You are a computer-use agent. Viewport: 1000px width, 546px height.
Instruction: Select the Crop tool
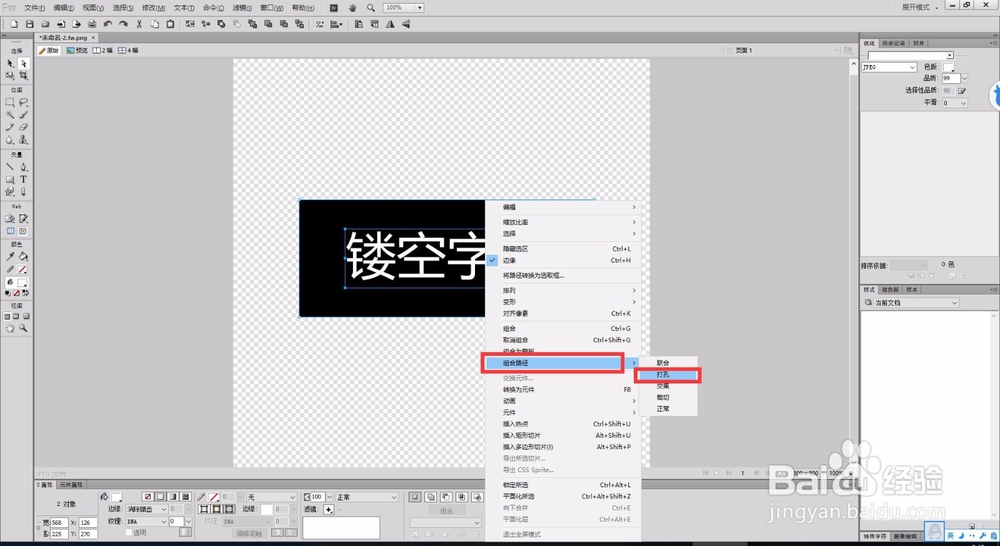[x=24, y=75]
